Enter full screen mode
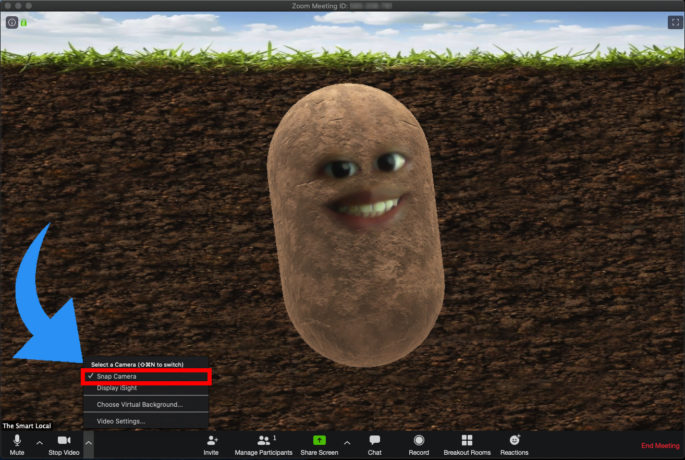The image size is (685, 460). coord(672,22)
